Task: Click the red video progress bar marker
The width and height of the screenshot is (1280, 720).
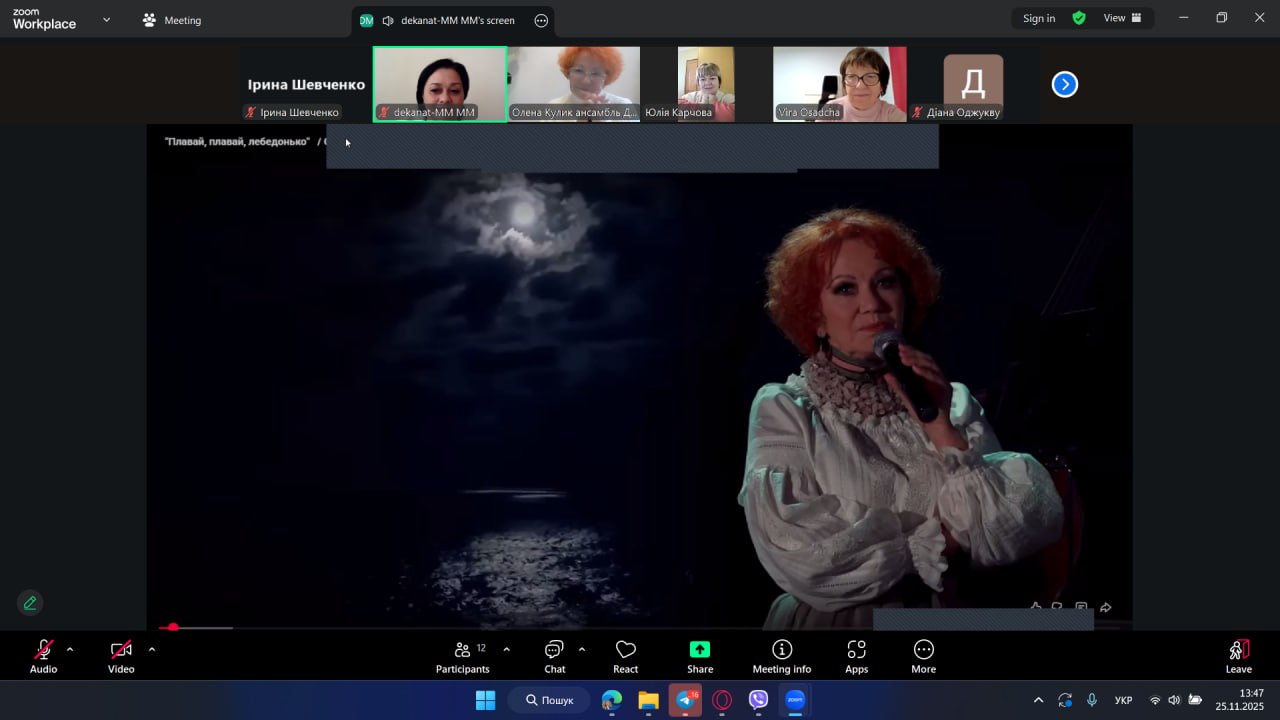Action: (x=173, y=627)
